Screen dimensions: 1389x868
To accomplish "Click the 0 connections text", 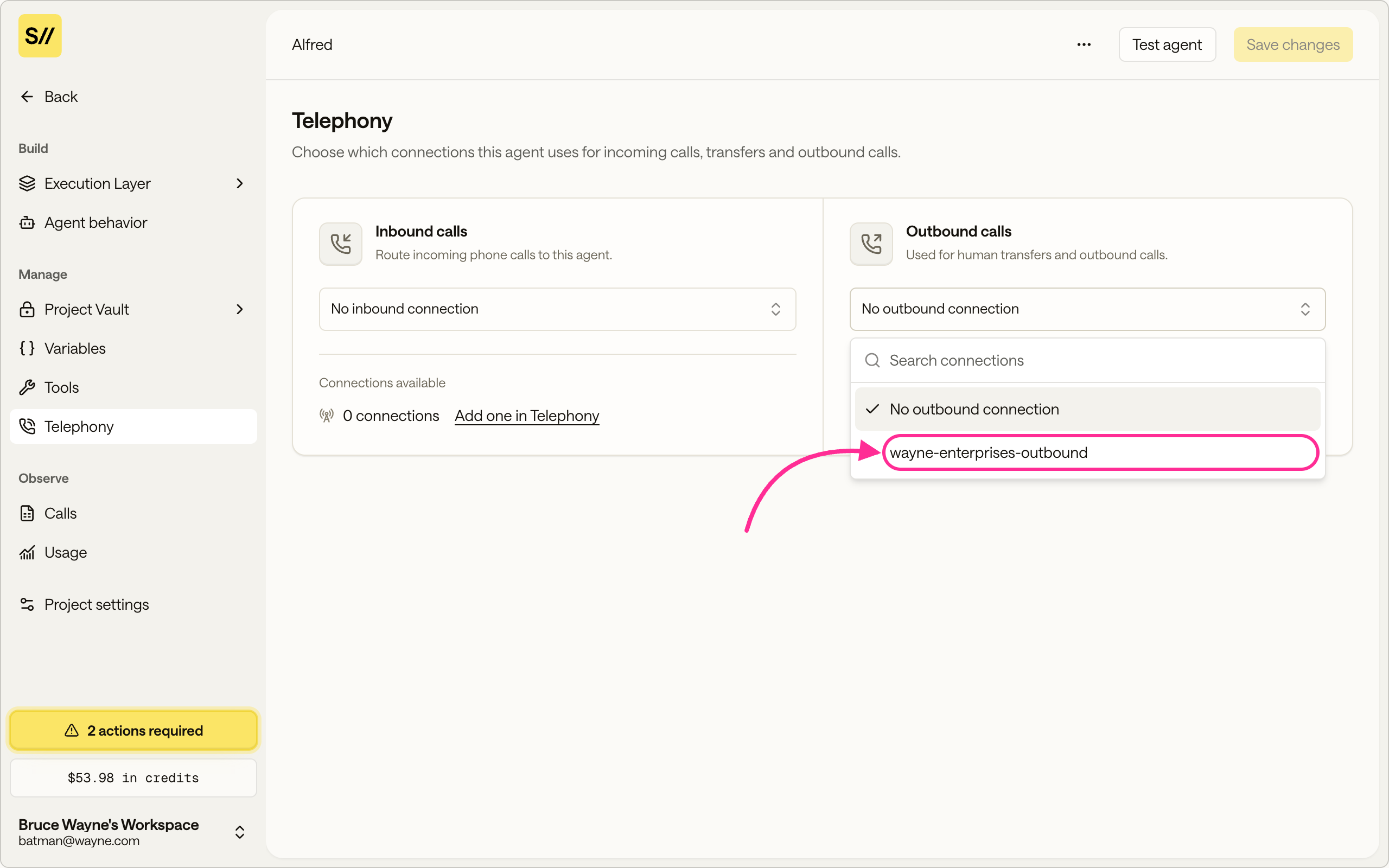I will (x=390, y=416).
